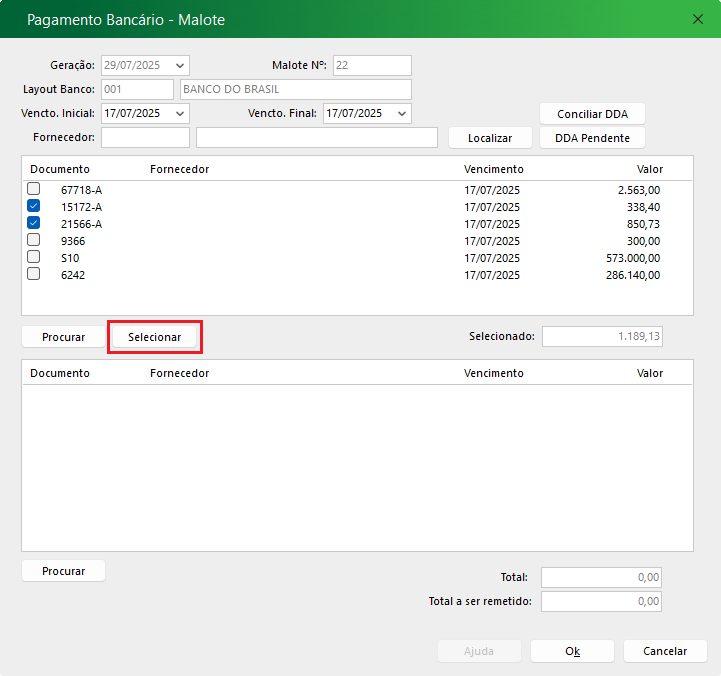
Task: Click the Conciliar DDA button
Action: 592,113
